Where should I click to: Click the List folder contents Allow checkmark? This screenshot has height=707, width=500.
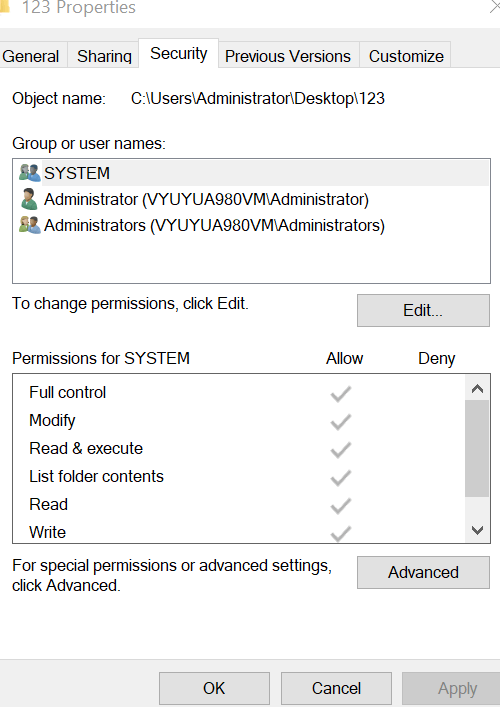[x=340, y=477]
